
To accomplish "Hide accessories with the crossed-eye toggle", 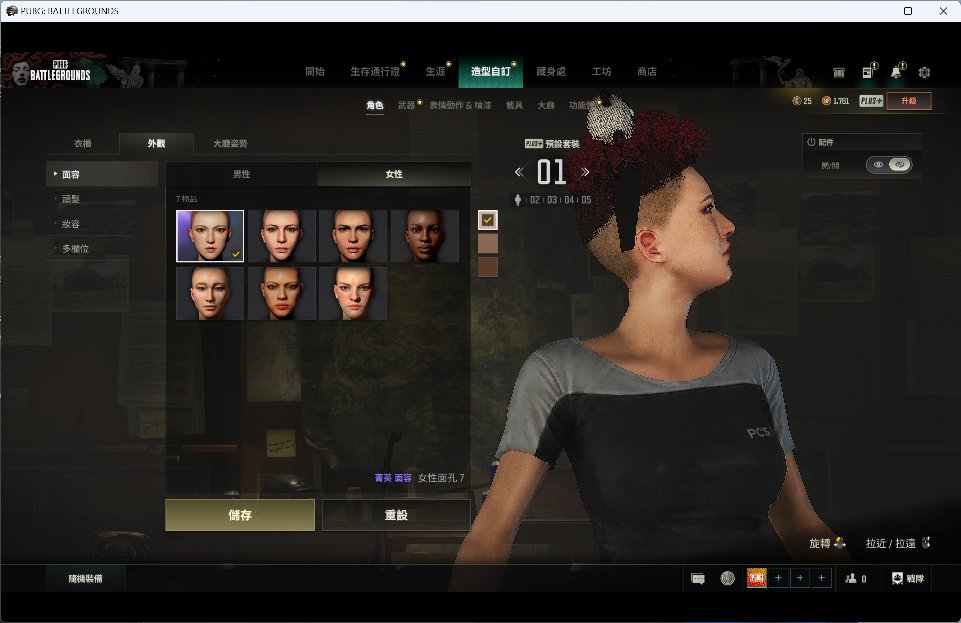I will click(900, 165).
